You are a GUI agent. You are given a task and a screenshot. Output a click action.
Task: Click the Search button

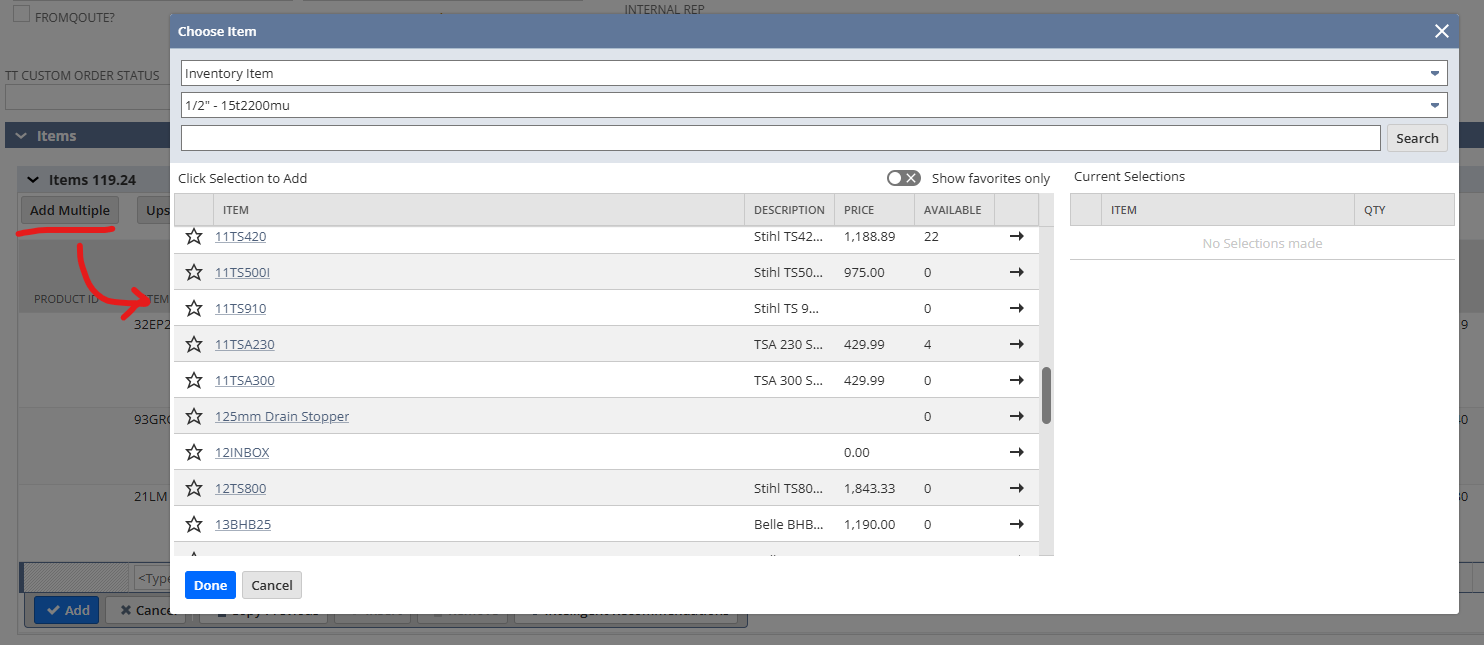pyautogui.click(x=1417, y=138)
